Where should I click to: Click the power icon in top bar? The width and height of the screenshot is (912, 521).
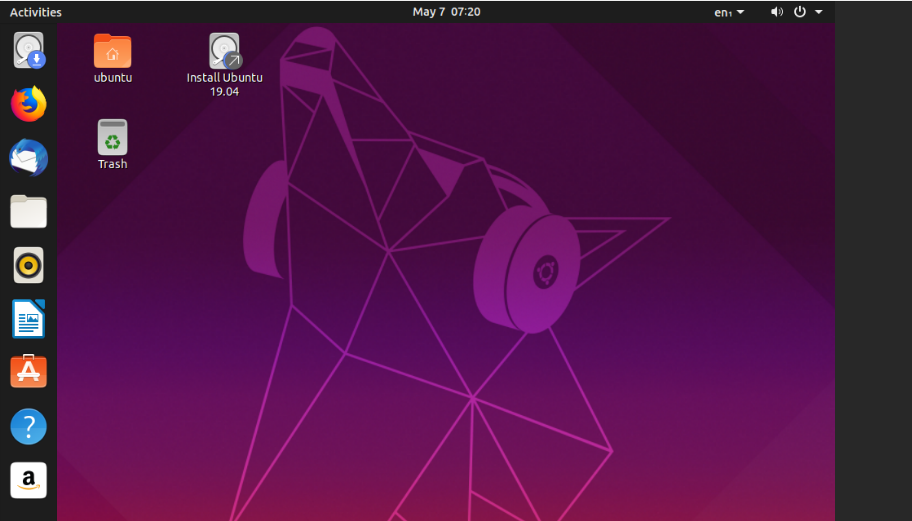pos(800,12)
